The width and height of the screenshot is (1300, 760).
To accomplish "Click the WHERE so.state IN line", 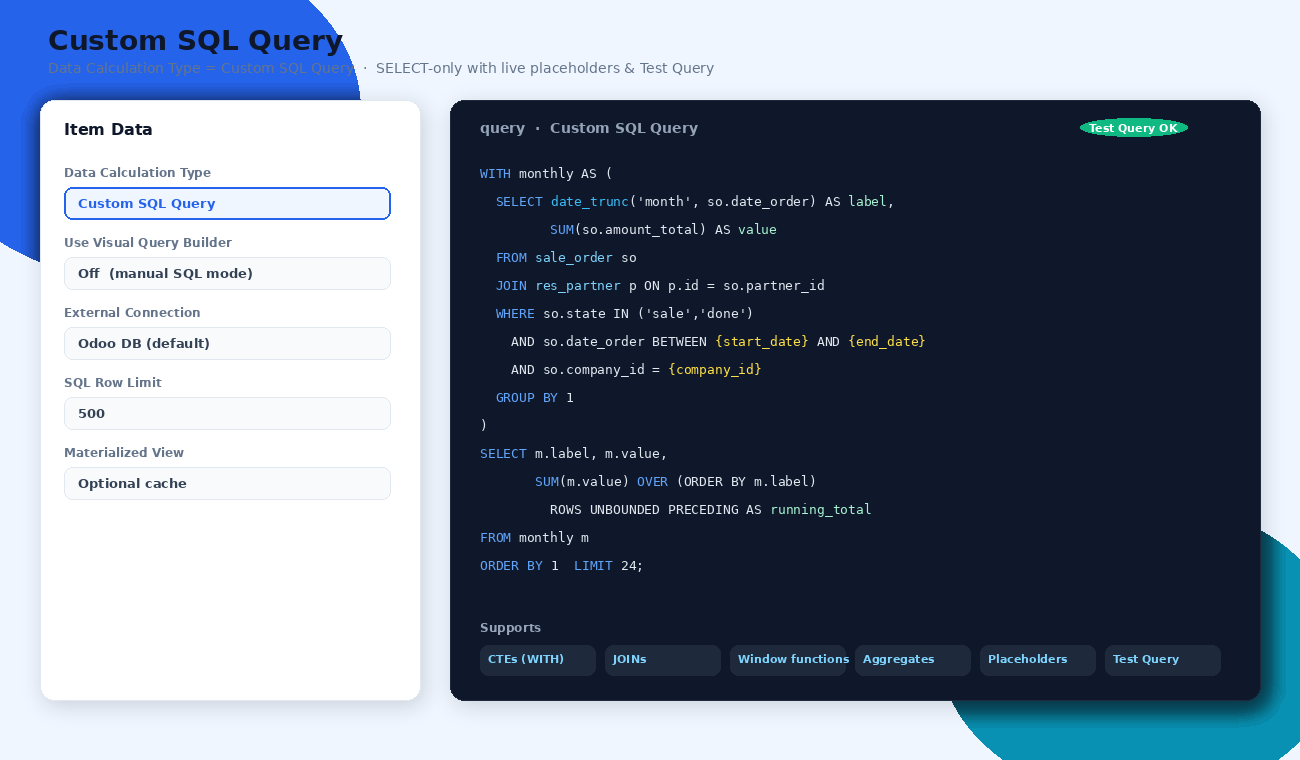I will (625, 314).
